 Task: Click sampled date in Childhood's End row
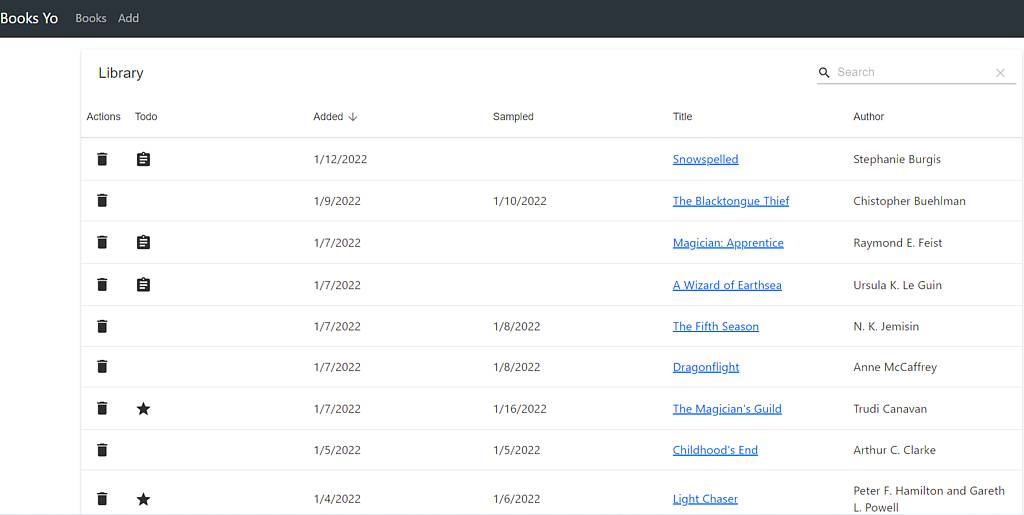[517, 450]
